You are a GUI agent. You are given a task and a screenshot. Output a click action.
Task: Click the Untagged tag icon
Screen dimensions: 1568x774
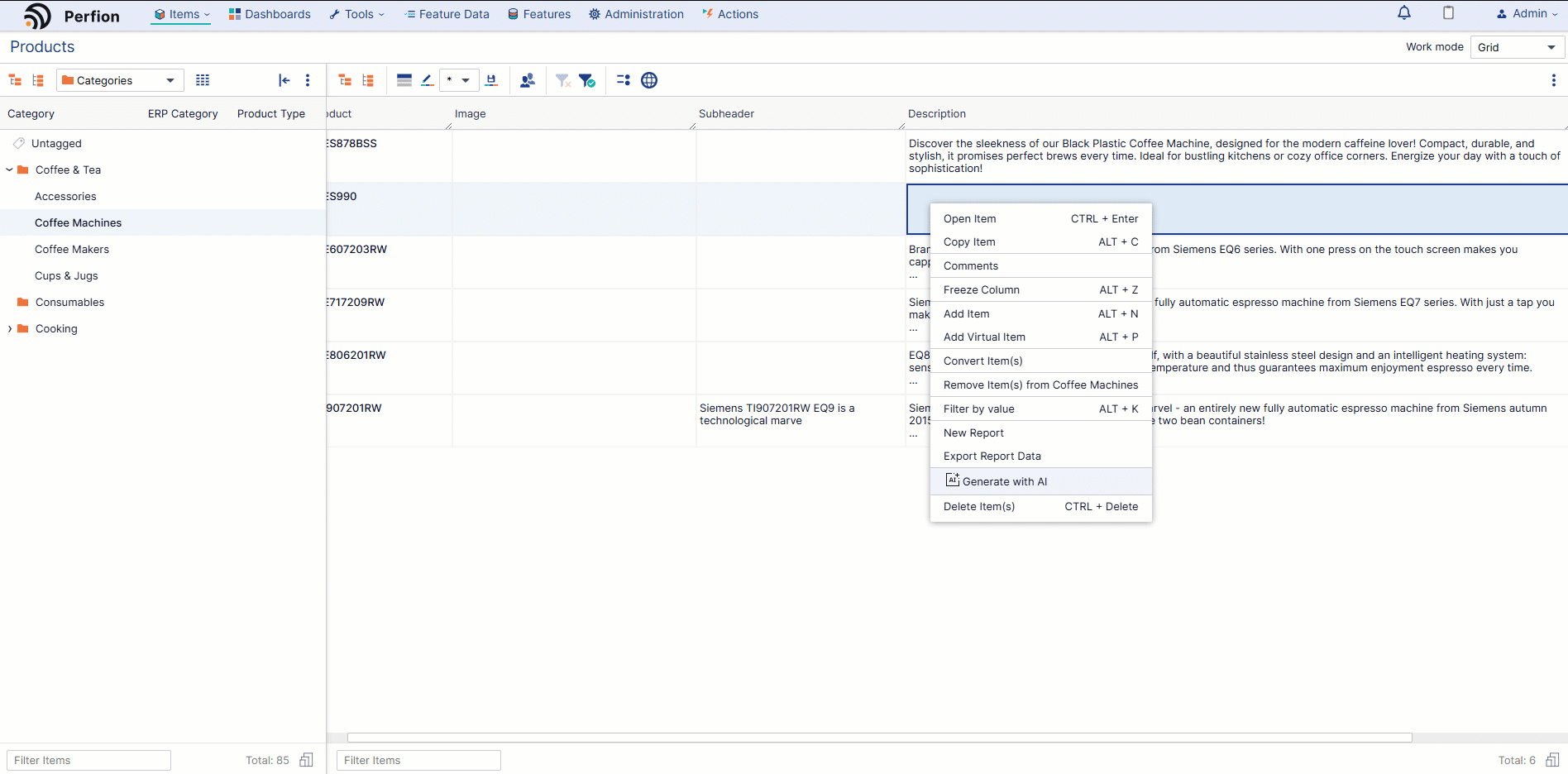click(x=19, y=143)
